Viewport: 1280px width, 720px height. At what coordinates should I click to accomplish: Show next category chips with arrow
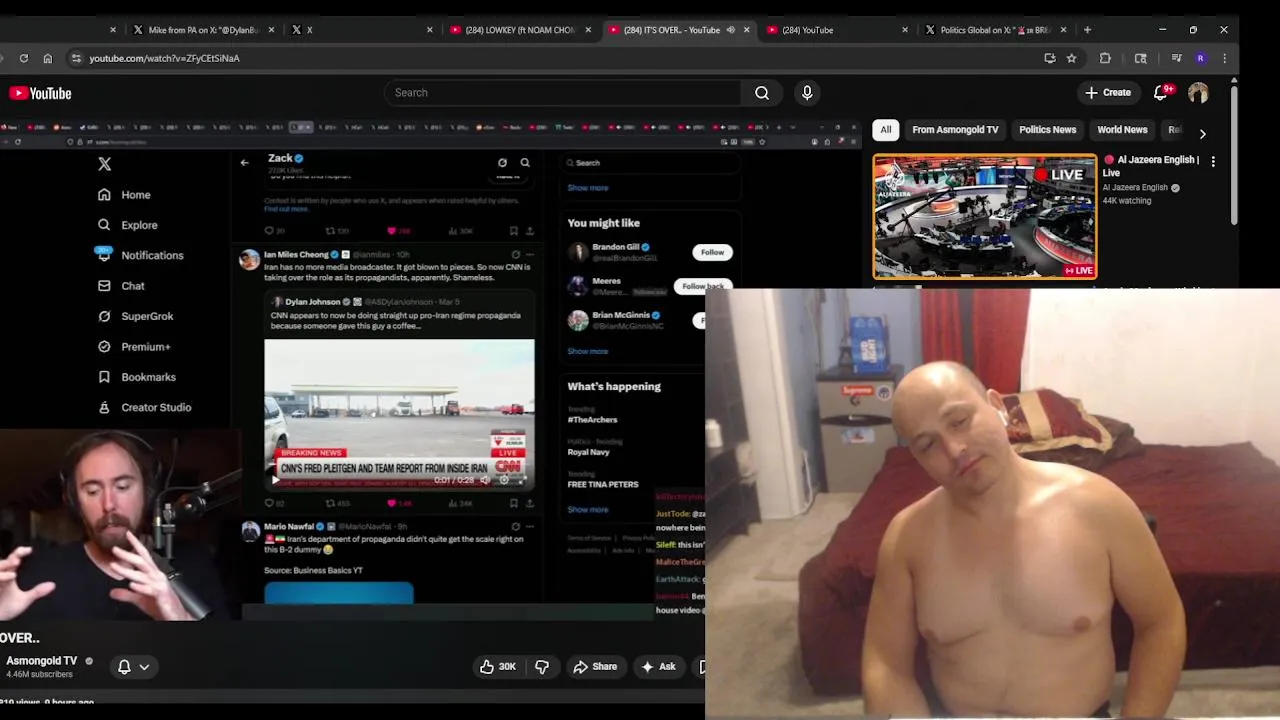(1202, 133)
